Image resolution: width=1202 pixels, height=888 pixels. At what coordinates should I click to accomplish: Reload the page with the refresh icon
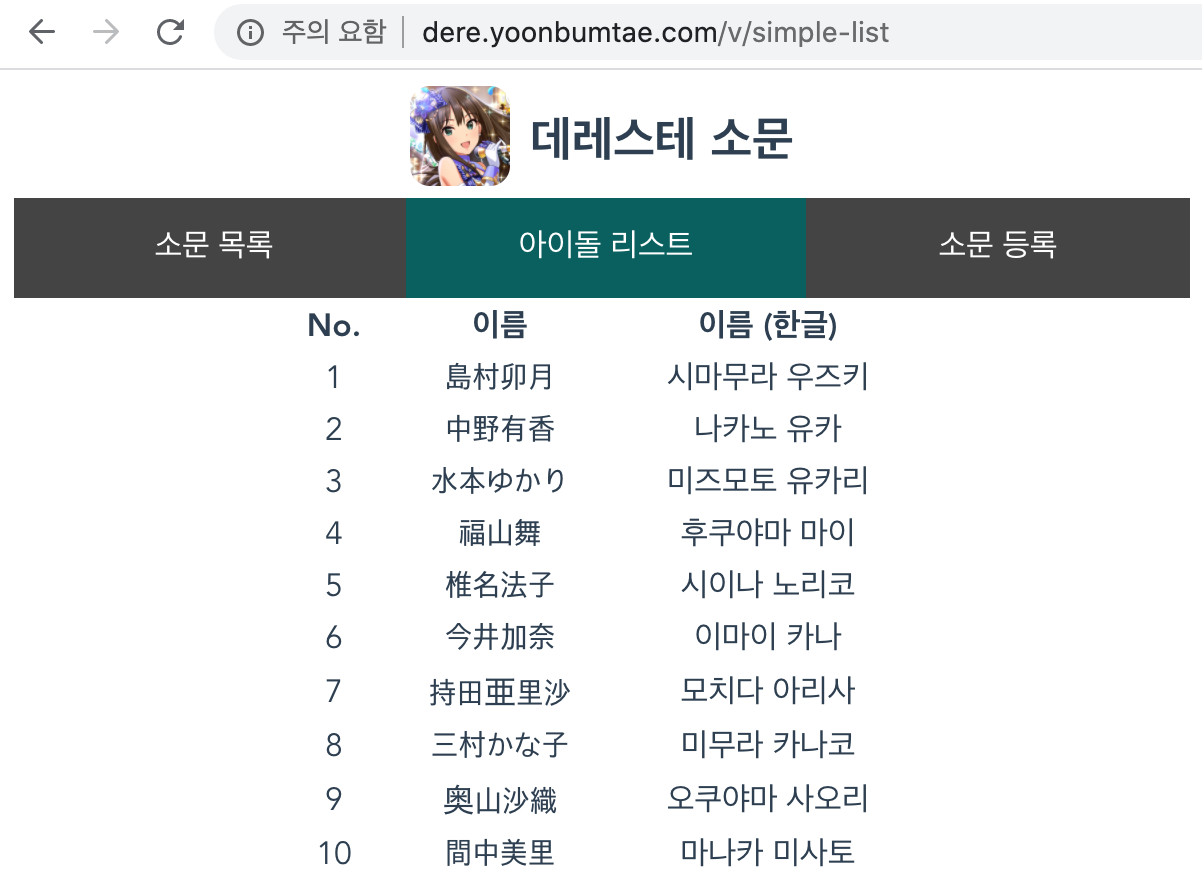[171, 33]
